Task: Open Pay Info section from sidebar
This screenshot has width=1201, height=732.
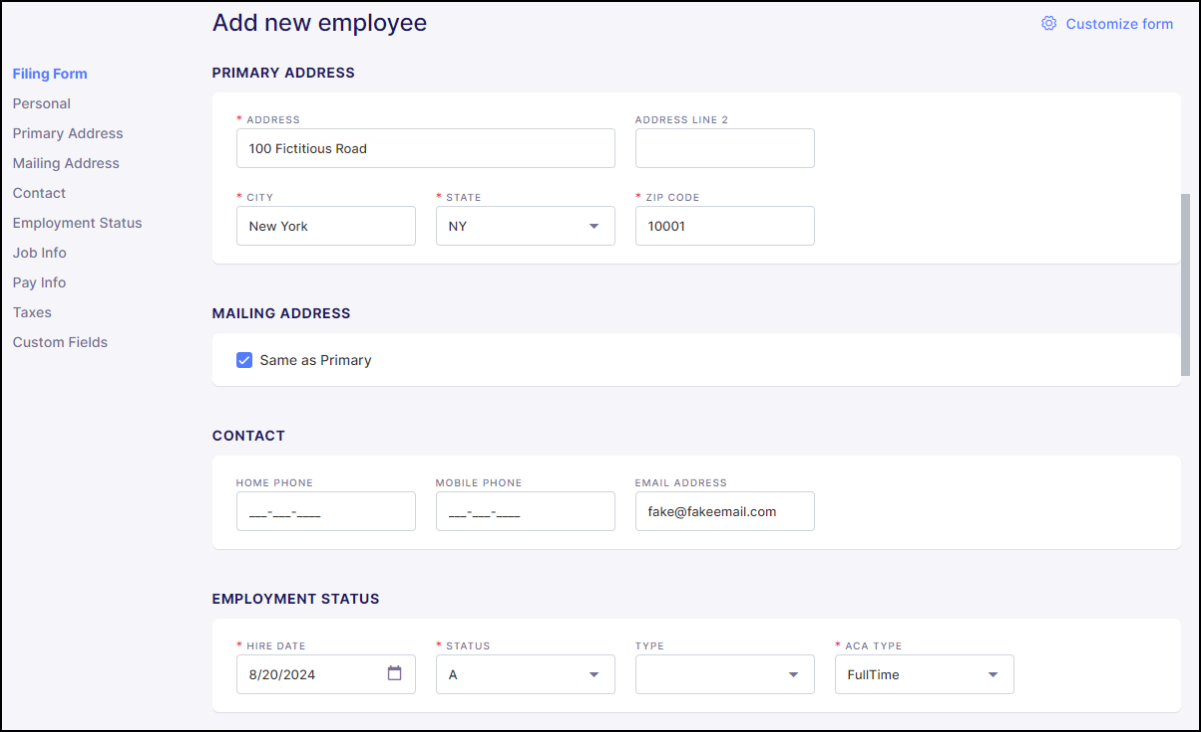Action: 40,282
